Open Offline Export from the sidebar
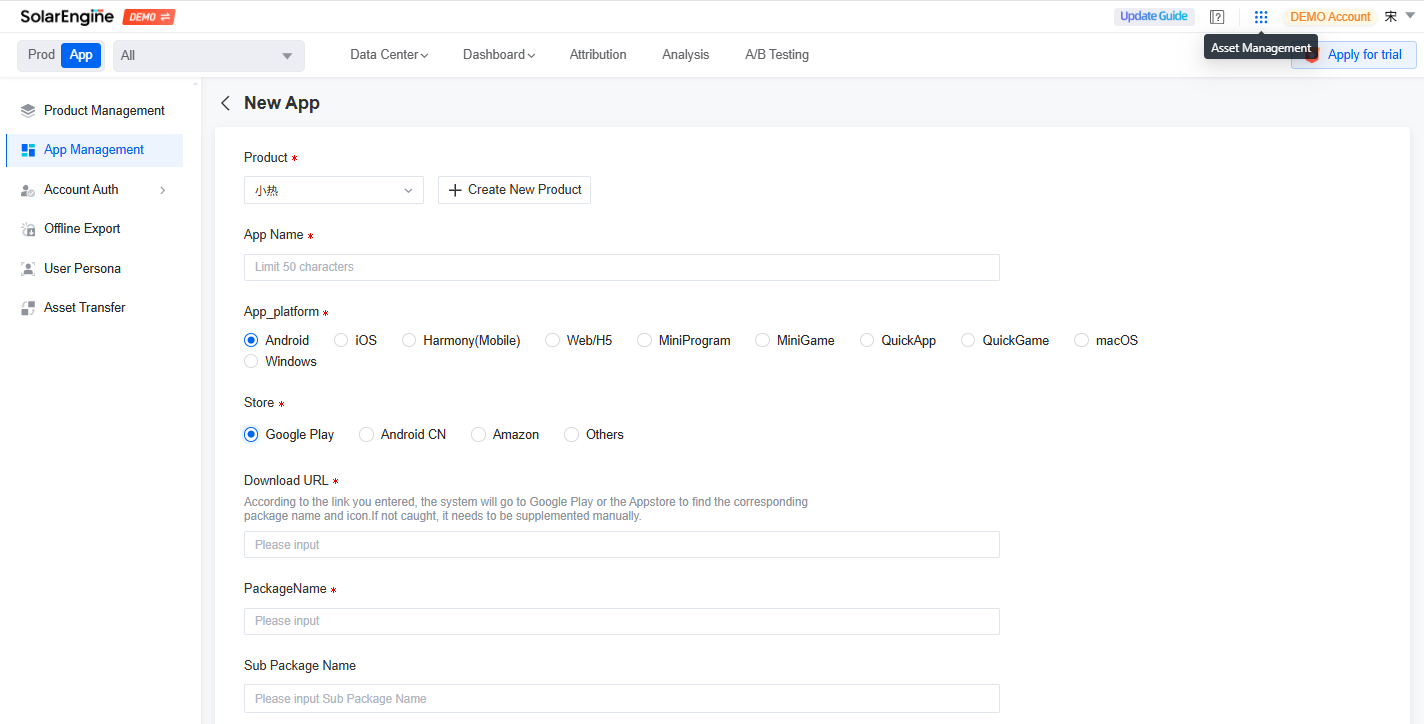1424x724 pixels. (x=27, y=228)
